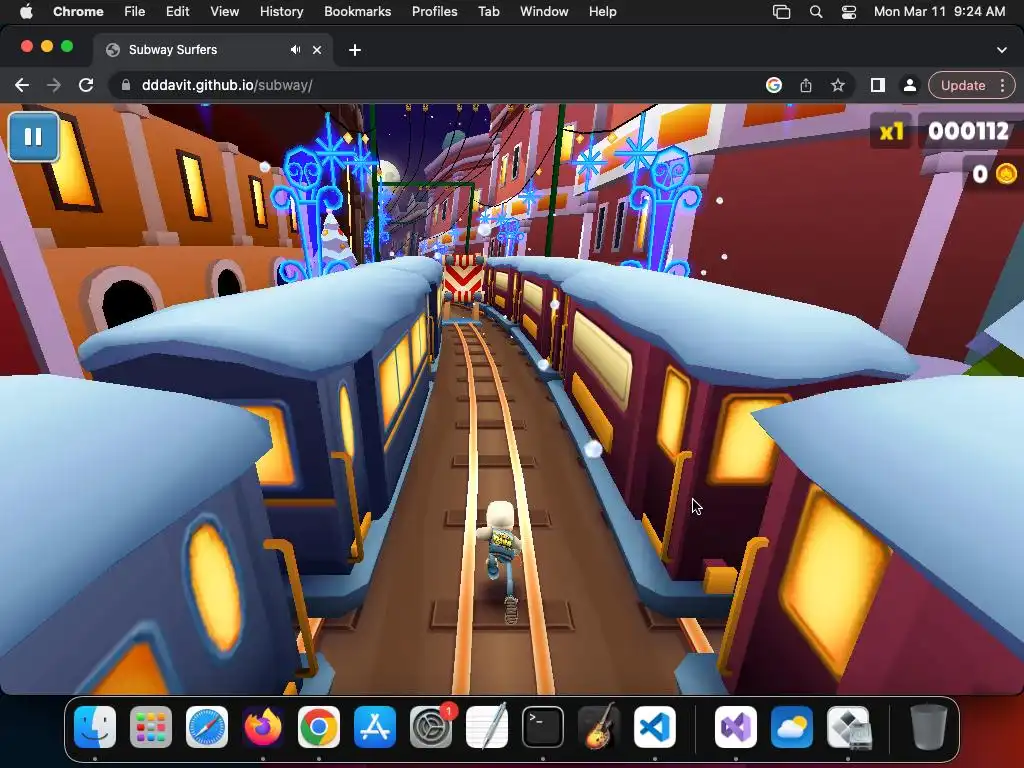Open TextEdit from the Dock

coord(487,727)
